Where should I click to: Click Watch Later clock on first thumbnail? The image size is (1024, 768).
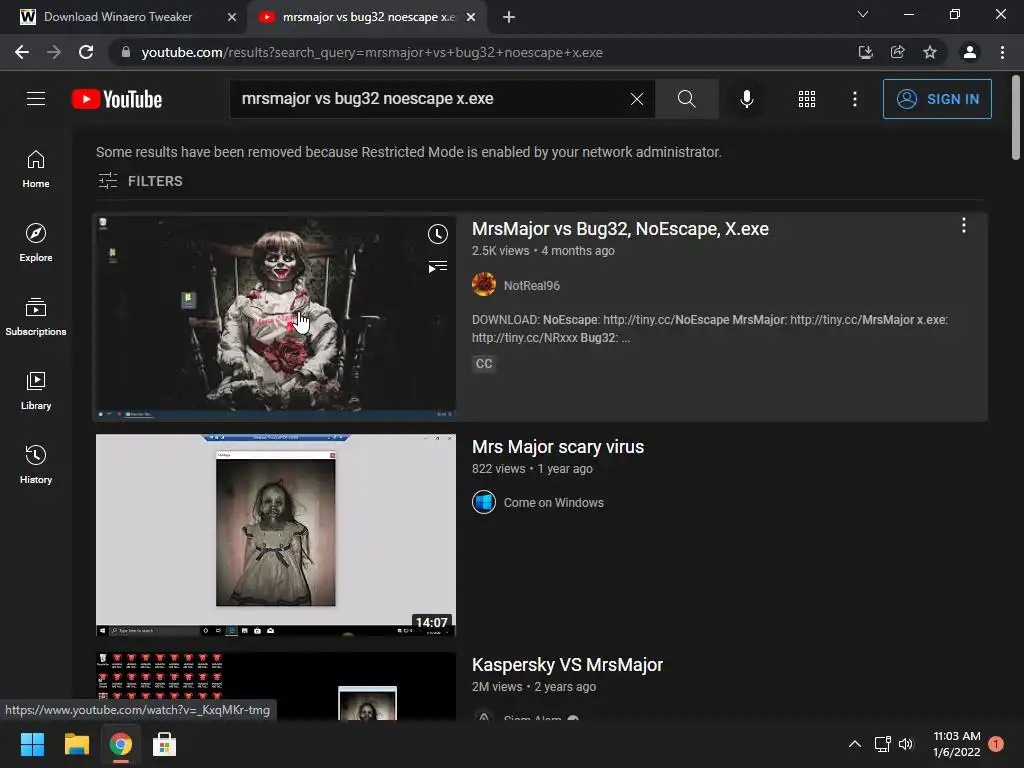click(438, 234)
